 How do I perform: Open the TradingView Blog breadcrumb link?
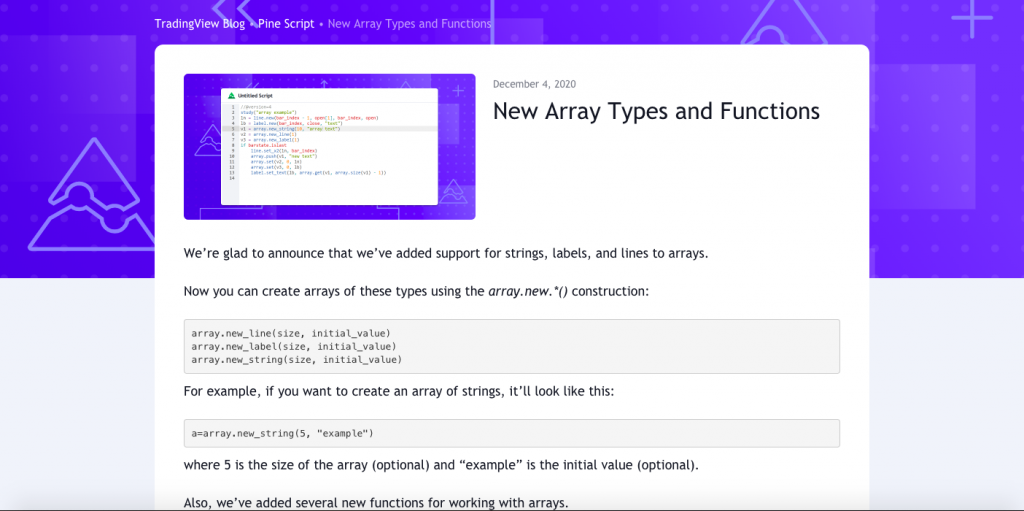point(200,24)
